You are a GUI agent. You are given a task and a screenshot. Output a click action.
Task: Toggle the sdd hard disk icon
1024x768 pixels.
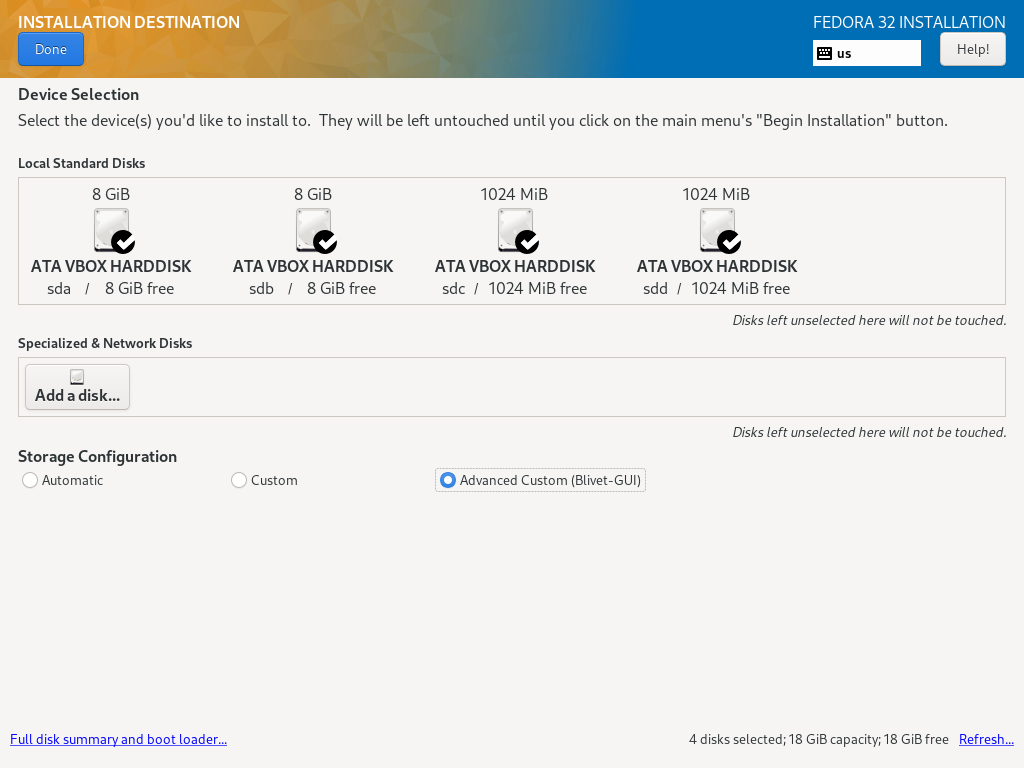click(718, 230)
